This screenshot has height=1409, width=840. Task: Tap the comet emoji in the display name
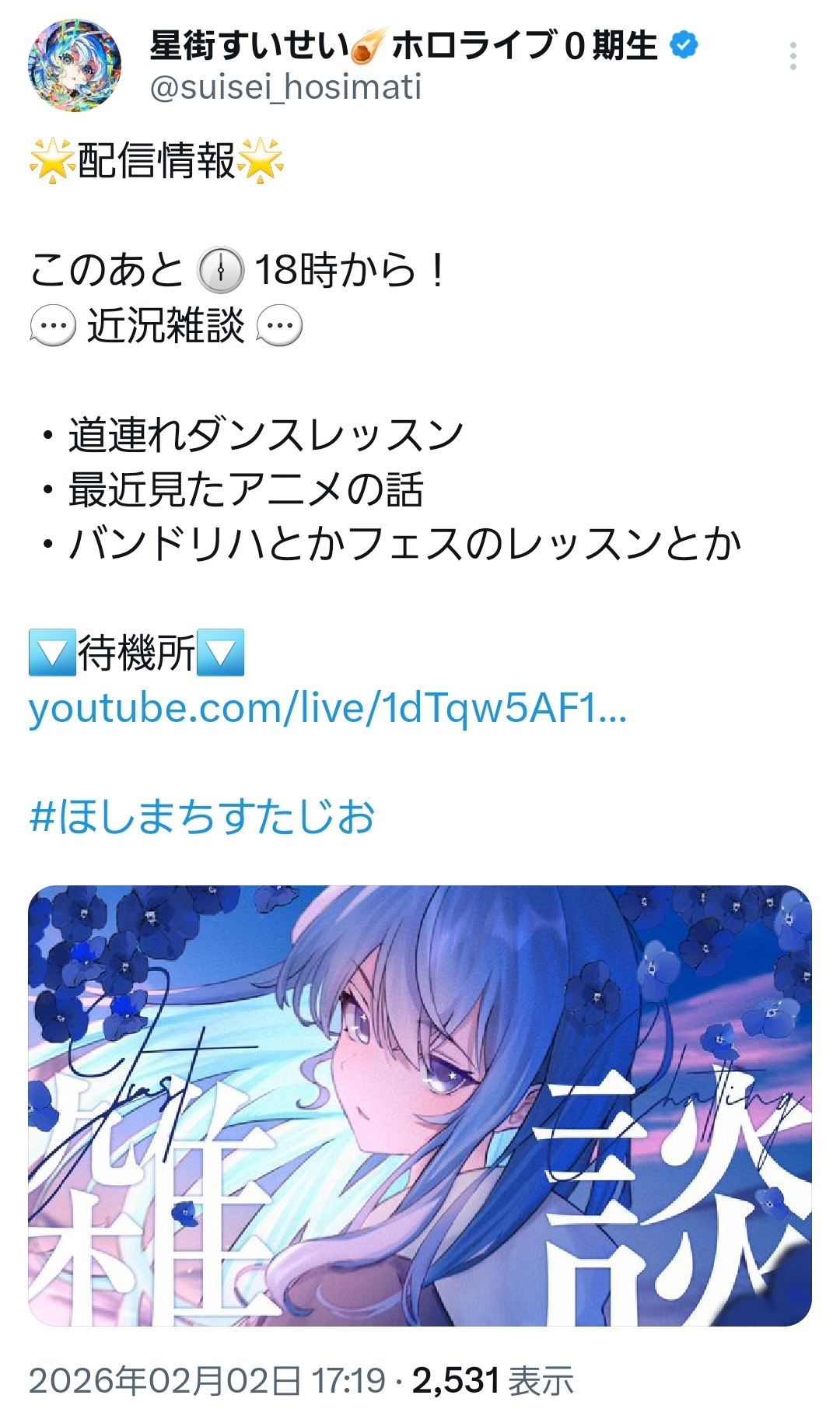pos(369,46)
